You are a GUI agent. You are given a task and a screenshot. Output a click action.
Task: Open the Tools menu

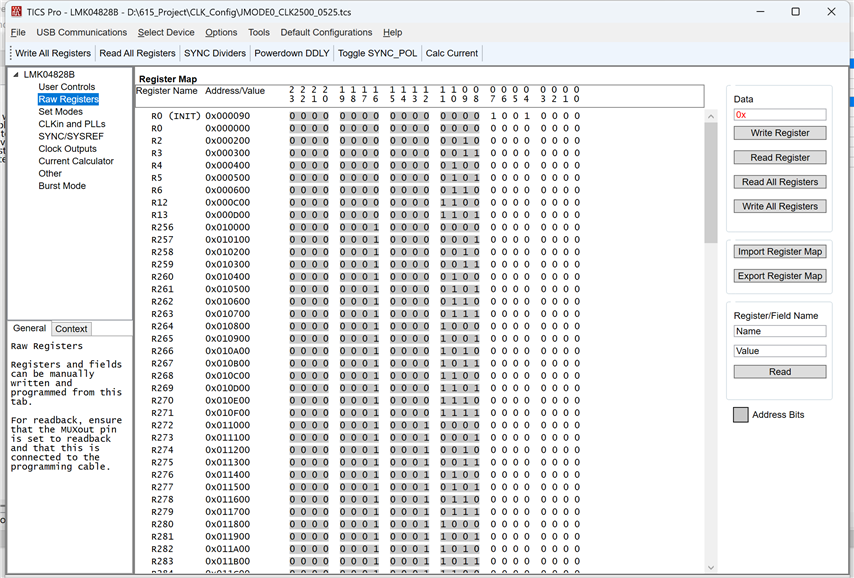(259, 32)
